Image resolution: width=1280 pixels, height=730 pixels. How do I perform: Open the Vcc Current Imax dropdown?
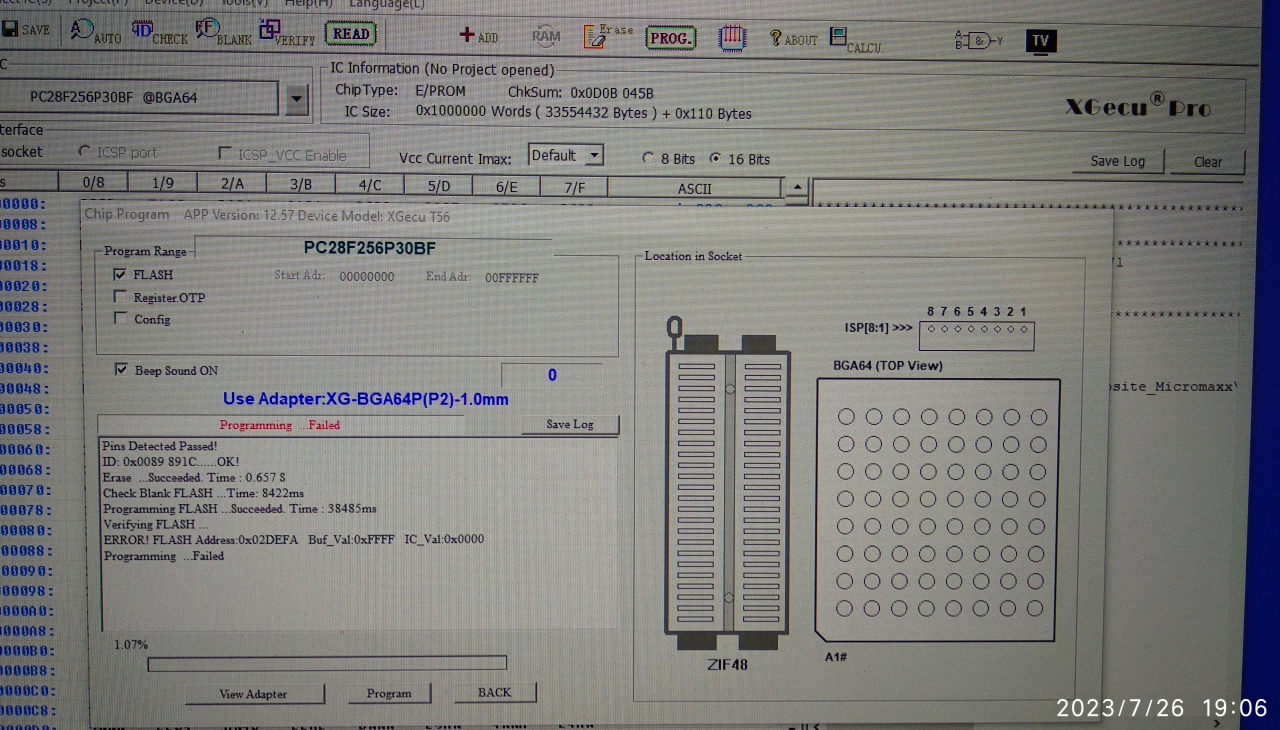pyautogui.click(x=594, y=155)
